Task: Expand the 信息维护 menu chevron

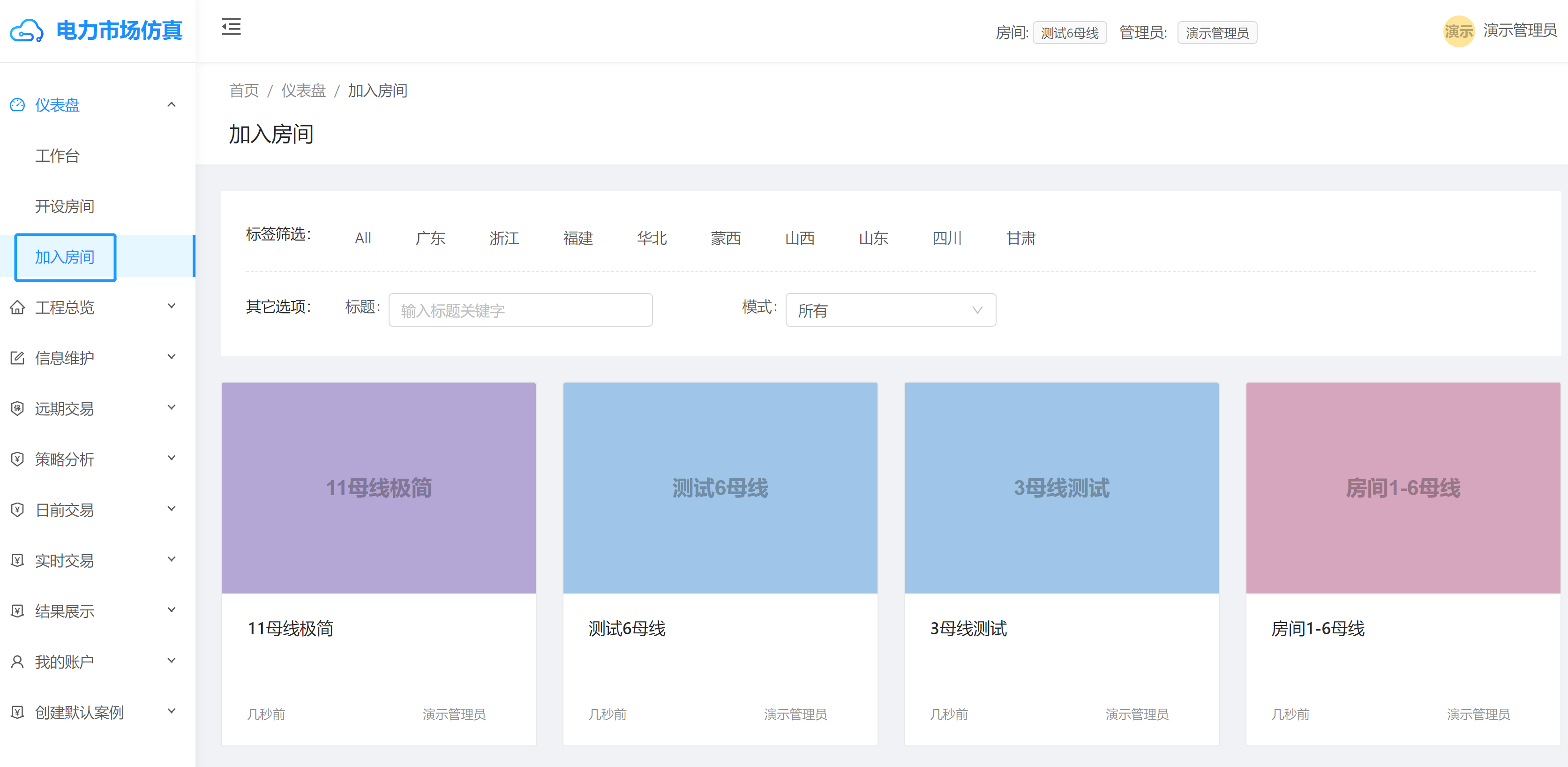Action: click(x=172, y=357)
